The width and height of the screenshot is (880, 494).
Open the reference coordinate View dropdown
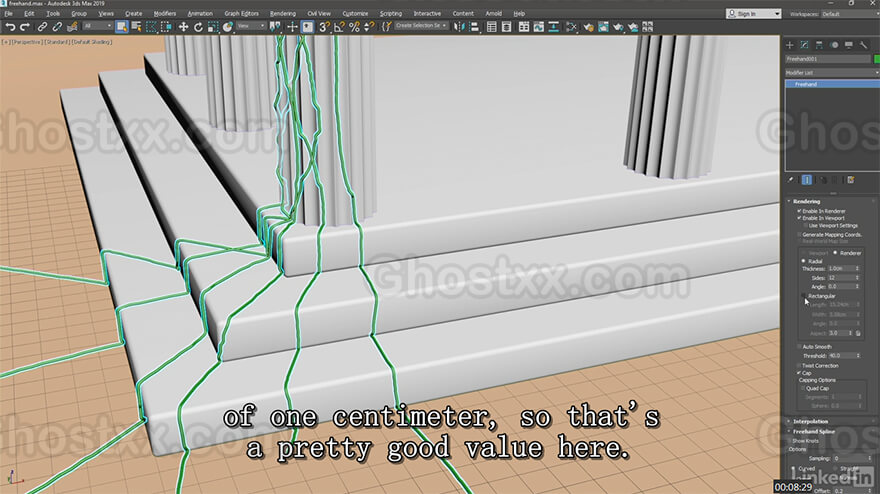(x=250, y=26)
